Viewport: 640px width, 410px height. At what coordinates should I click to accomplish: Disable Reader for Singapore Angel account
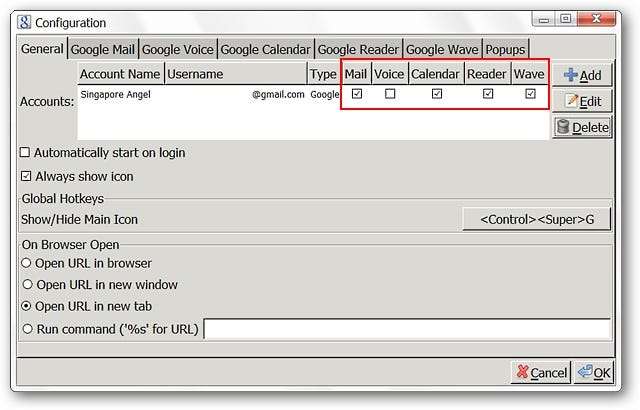[488, 94]
